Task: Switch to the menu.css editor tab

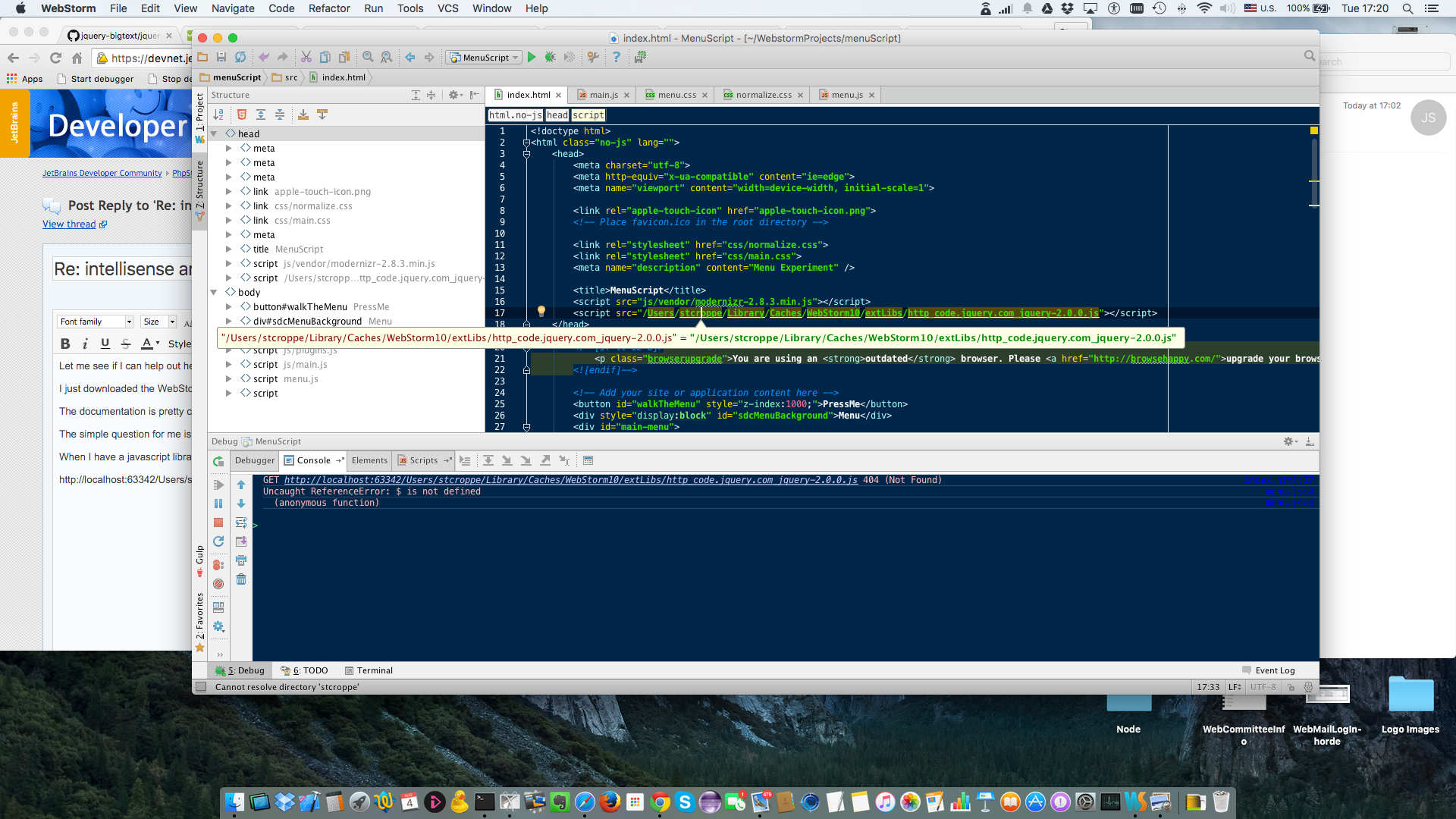Action: [x=676, y=95]
